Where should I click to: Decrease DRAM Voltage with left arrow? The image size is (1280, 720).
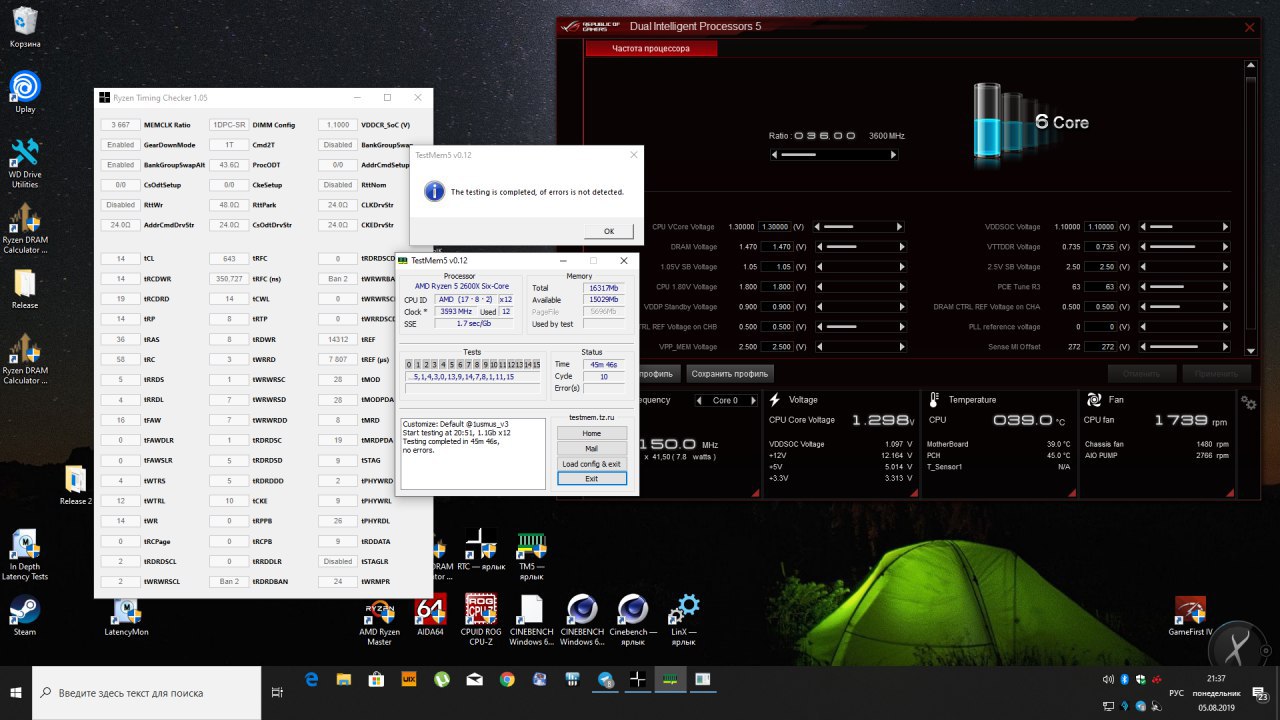pos(817,247)
